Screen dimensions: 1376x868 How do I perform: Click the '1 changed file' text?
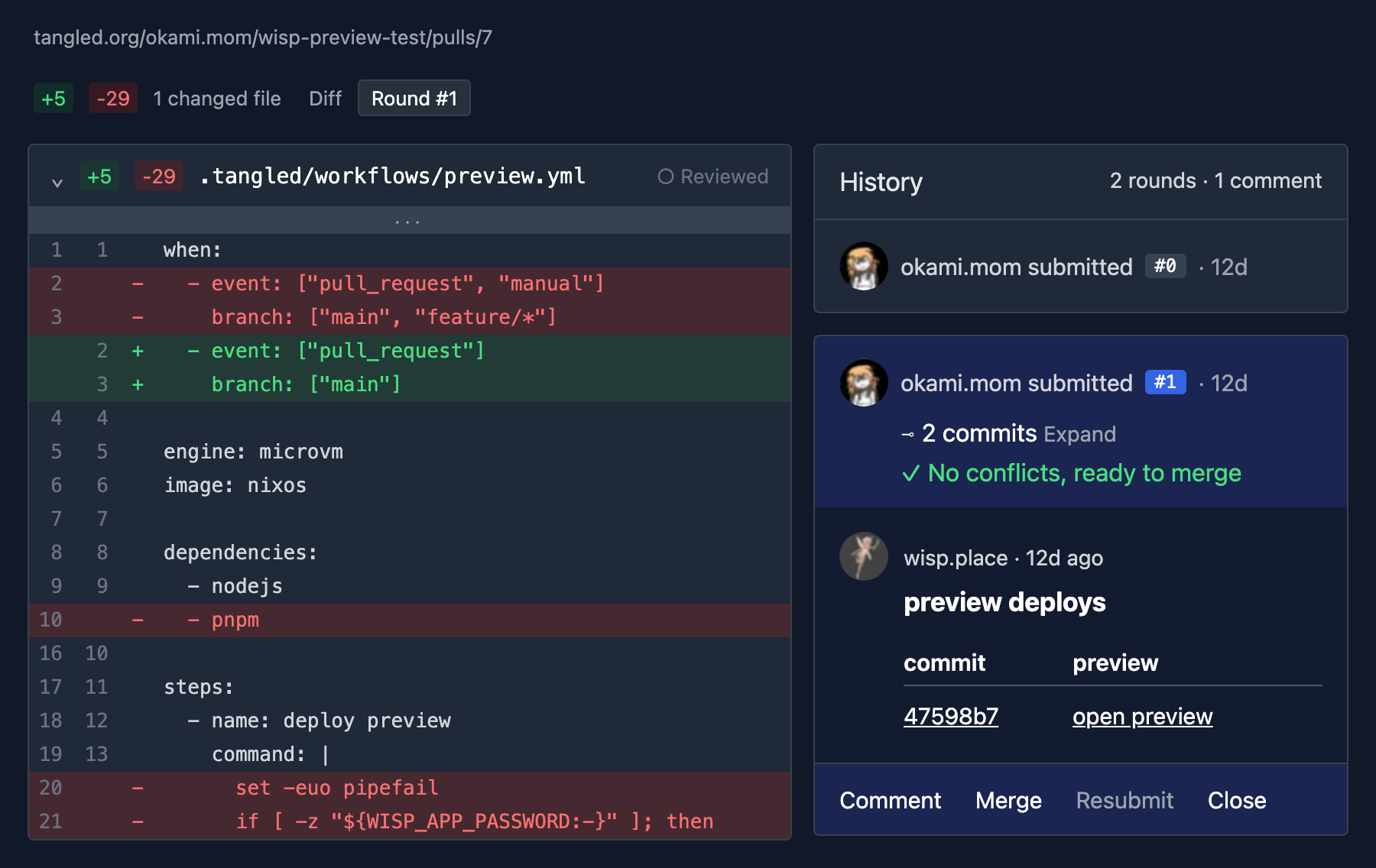pyautogui.click(x=217, y=99)
